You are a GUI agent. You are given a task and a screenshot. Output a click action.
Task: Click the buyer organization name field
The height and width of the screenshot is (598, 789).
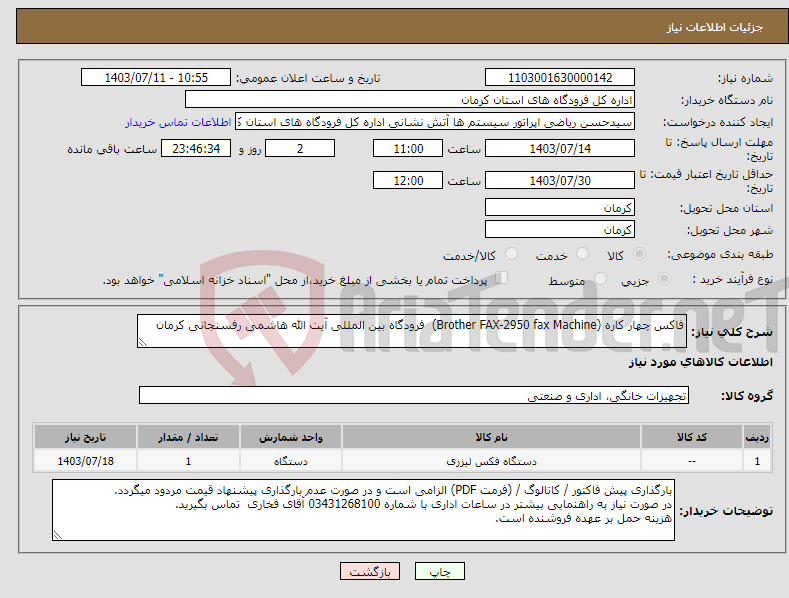click(x=410, y=100)
